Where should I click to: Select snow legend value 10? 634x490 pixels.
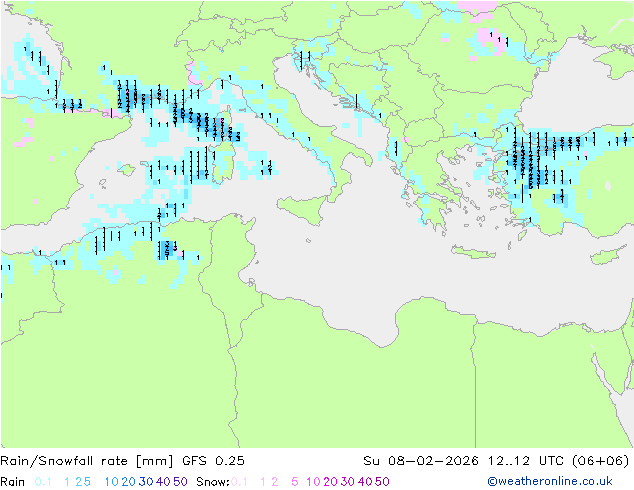point(313,482)
